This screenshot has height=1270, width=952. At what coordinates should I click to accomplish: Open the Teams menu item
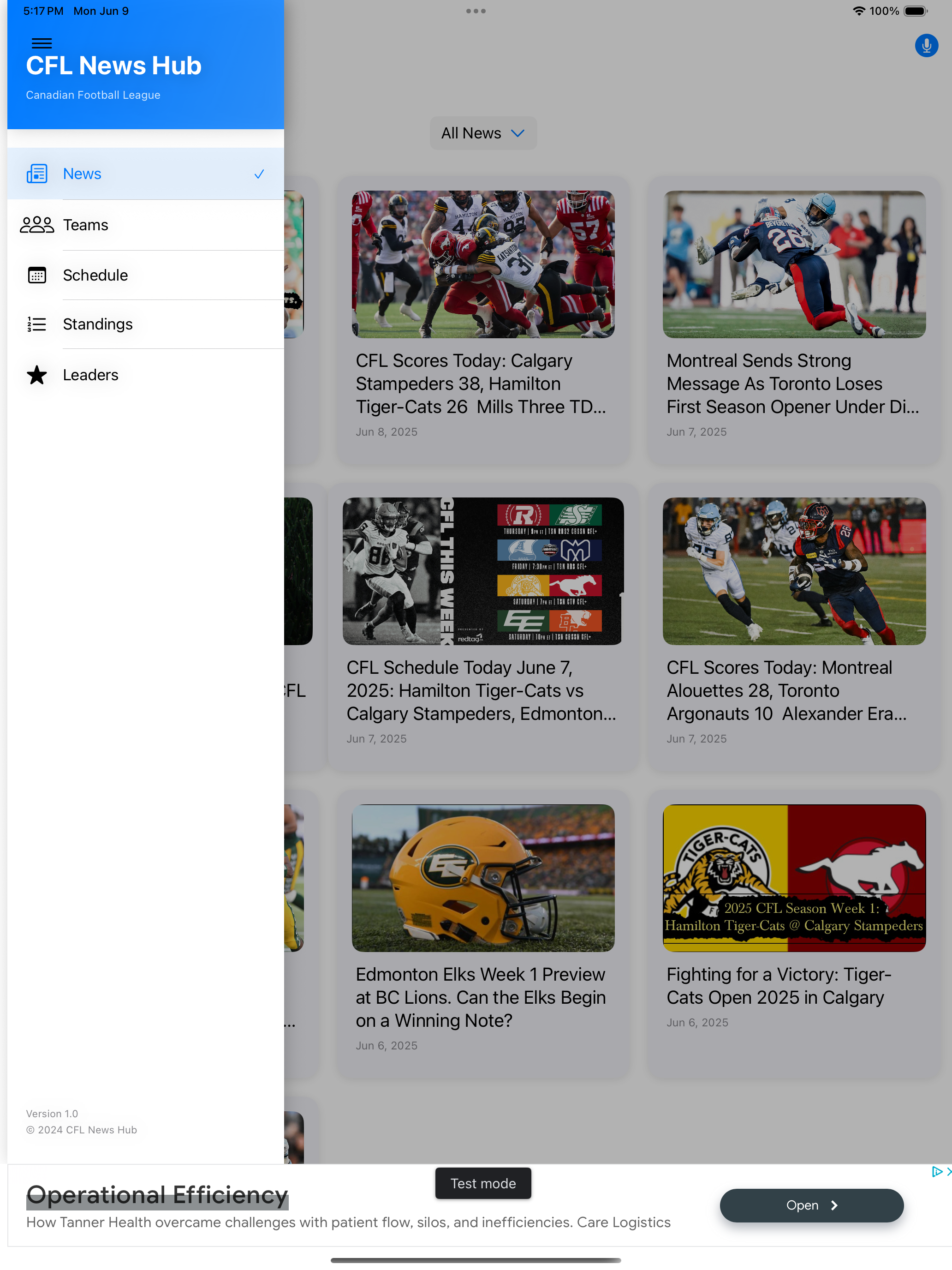click(x=146, y=225)
